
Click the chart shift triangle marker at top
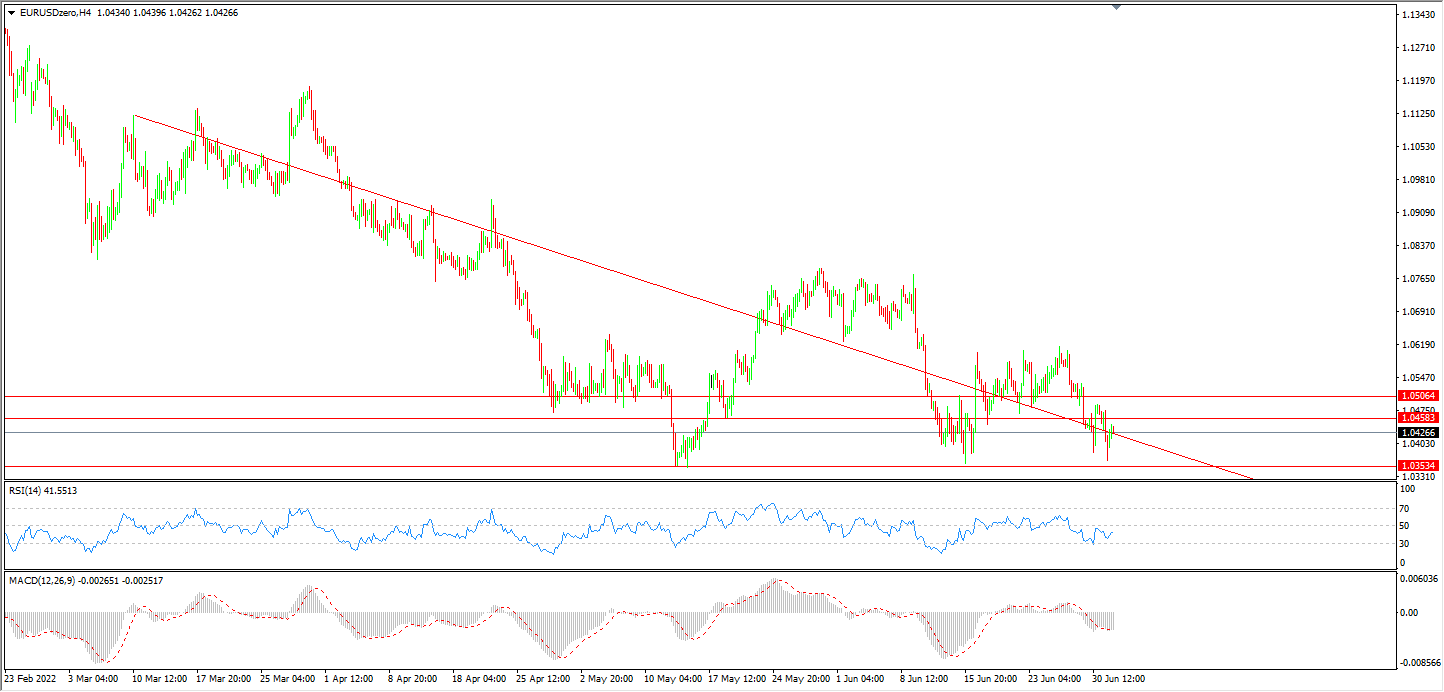tap(1116, 6)
